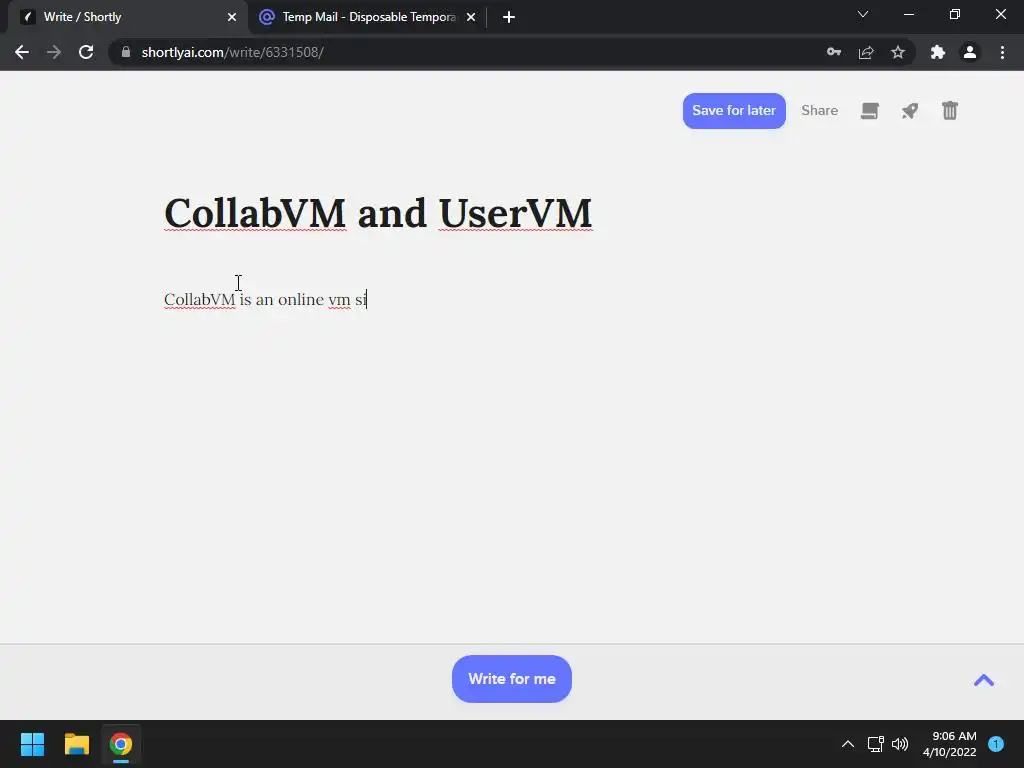Switch to Temp Mail tab
The width and height of the screenshot is (1024, 768).
[368, 17]
